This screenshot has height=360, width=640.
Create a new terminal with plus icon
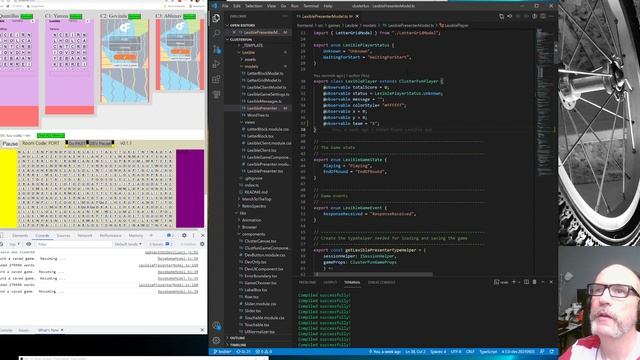[513, 282]
